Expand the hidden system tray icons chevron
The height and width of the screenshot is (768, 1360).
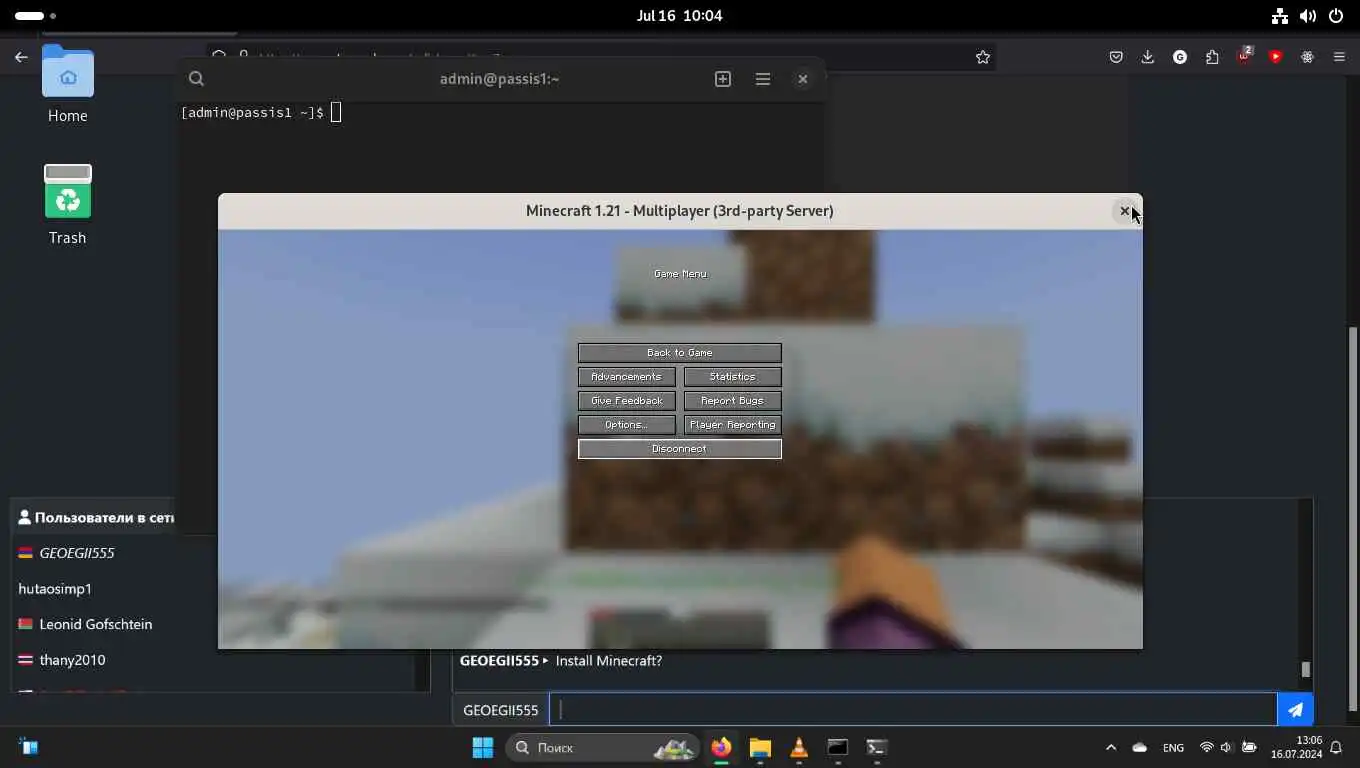coord(1110,747)
